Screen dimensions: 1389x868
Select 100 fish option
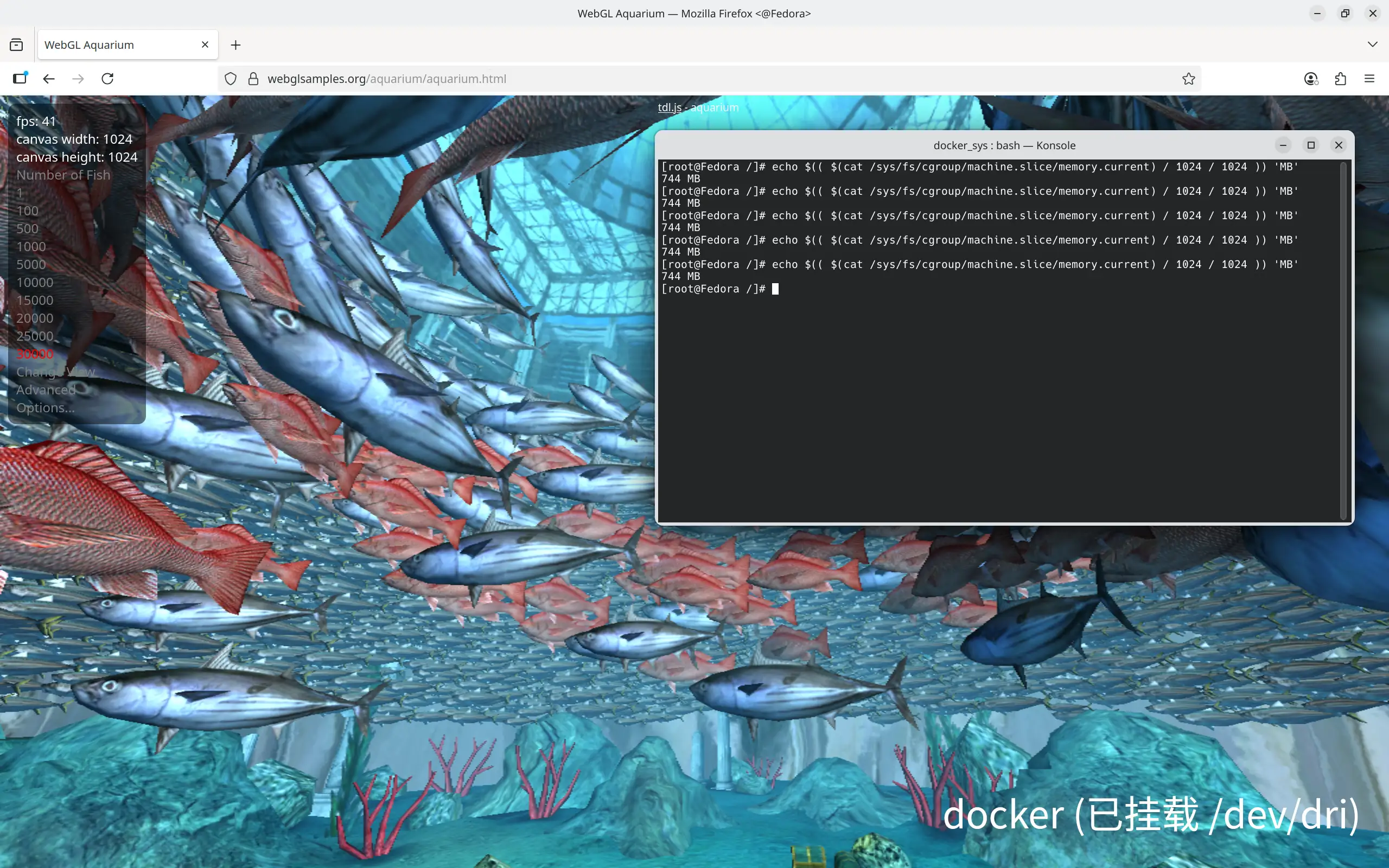pyautogui.click(x=28, y=210)
